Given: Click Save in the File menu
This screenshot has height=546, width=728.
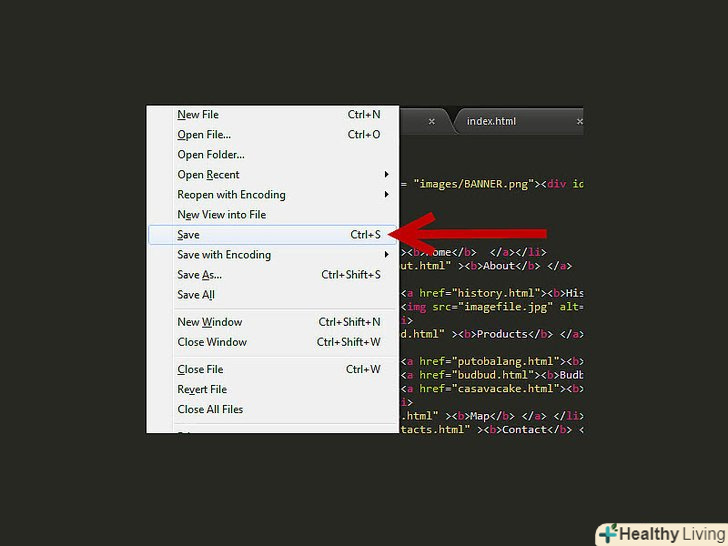Looking at the screenshot, I should pyautogui.click(x=273, y=235).
